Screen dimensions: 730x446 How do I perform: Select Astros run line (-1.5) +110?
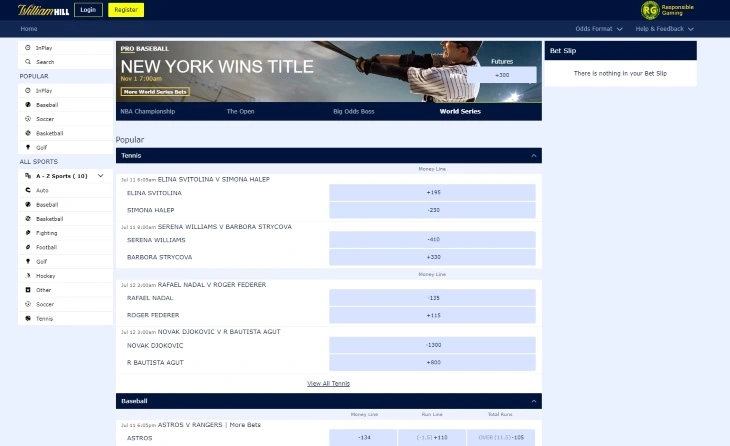tap(432, 438)
